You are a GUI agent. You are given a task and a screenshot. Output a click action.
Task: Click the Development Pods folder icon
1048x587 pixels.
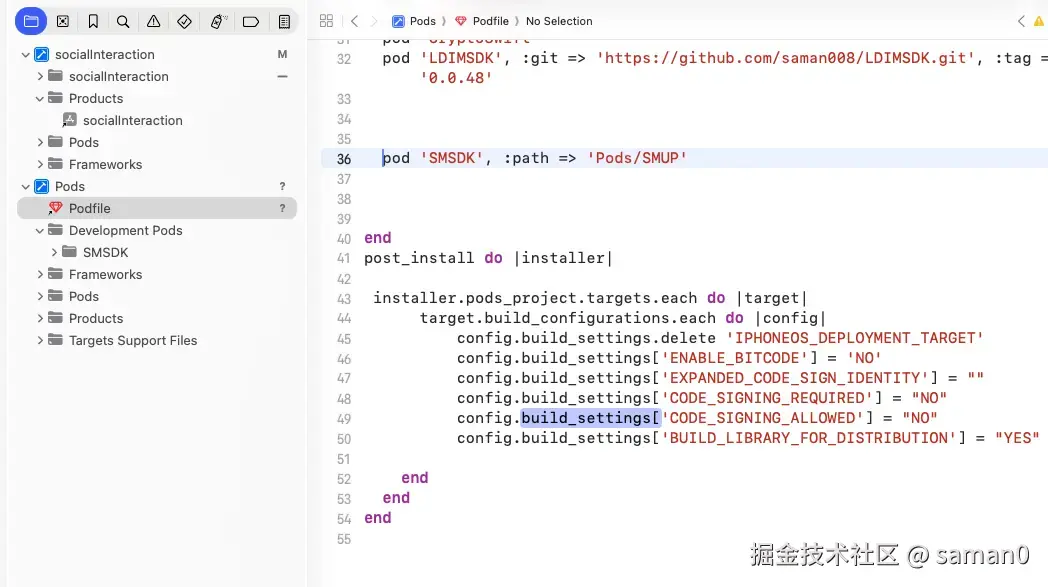pos(56,230)
